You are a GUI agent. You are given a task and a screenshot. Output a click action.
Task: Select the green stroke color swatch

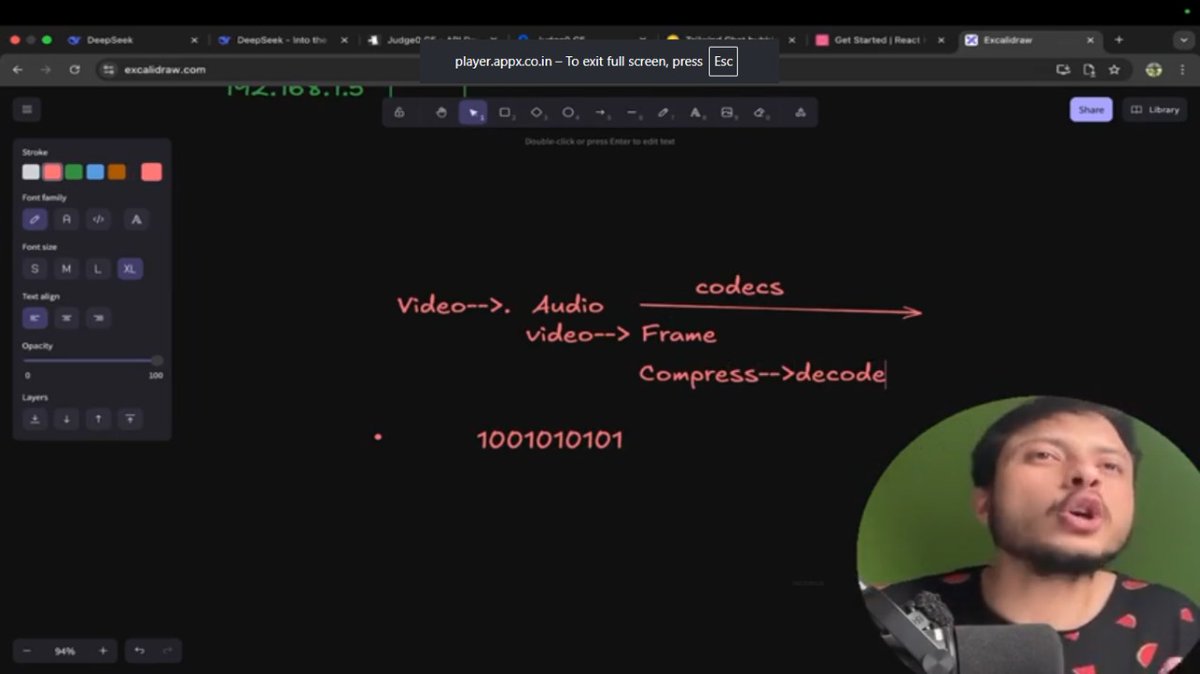pos(73,171)
